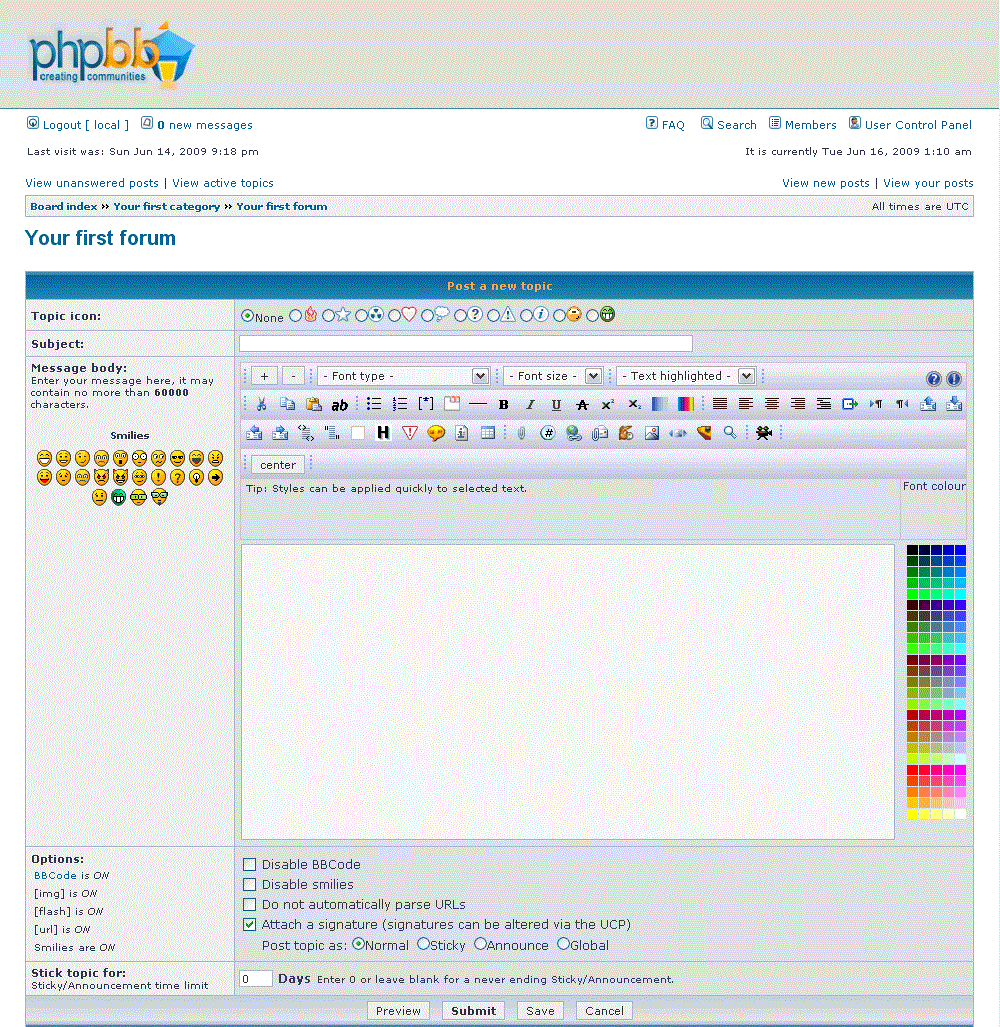Click the View unanswered posts link
Screen dimensions: 1000x1027
[92, 183]
